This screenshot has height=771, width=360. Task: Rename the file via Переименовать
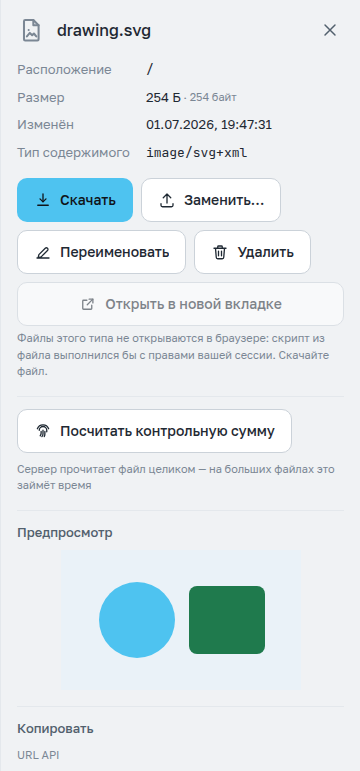pos(101,252)
